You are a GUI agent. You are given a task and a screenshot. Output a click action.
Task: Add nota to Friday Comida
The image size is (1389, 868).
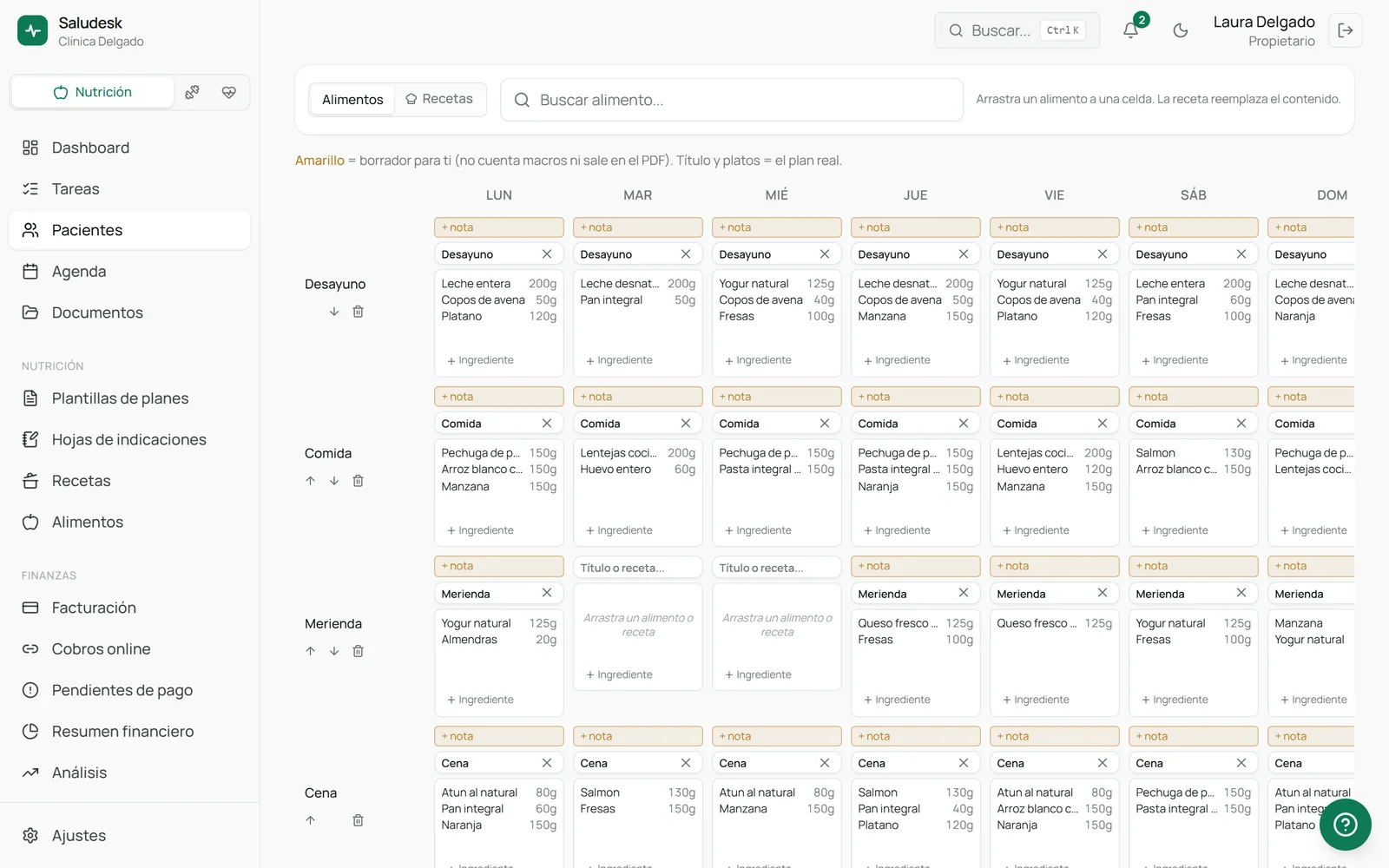[1055, 397]
